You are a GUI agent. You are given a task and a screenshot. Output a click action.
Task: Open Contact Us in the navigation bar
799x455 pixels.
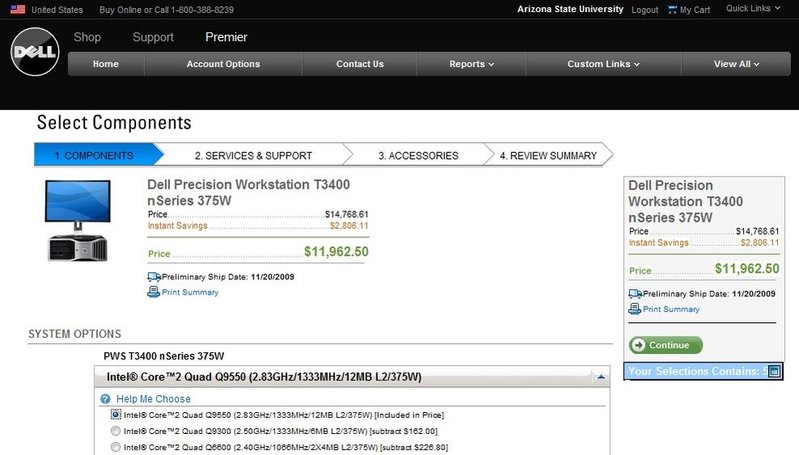pyautogui.click(x=360, y=64)
